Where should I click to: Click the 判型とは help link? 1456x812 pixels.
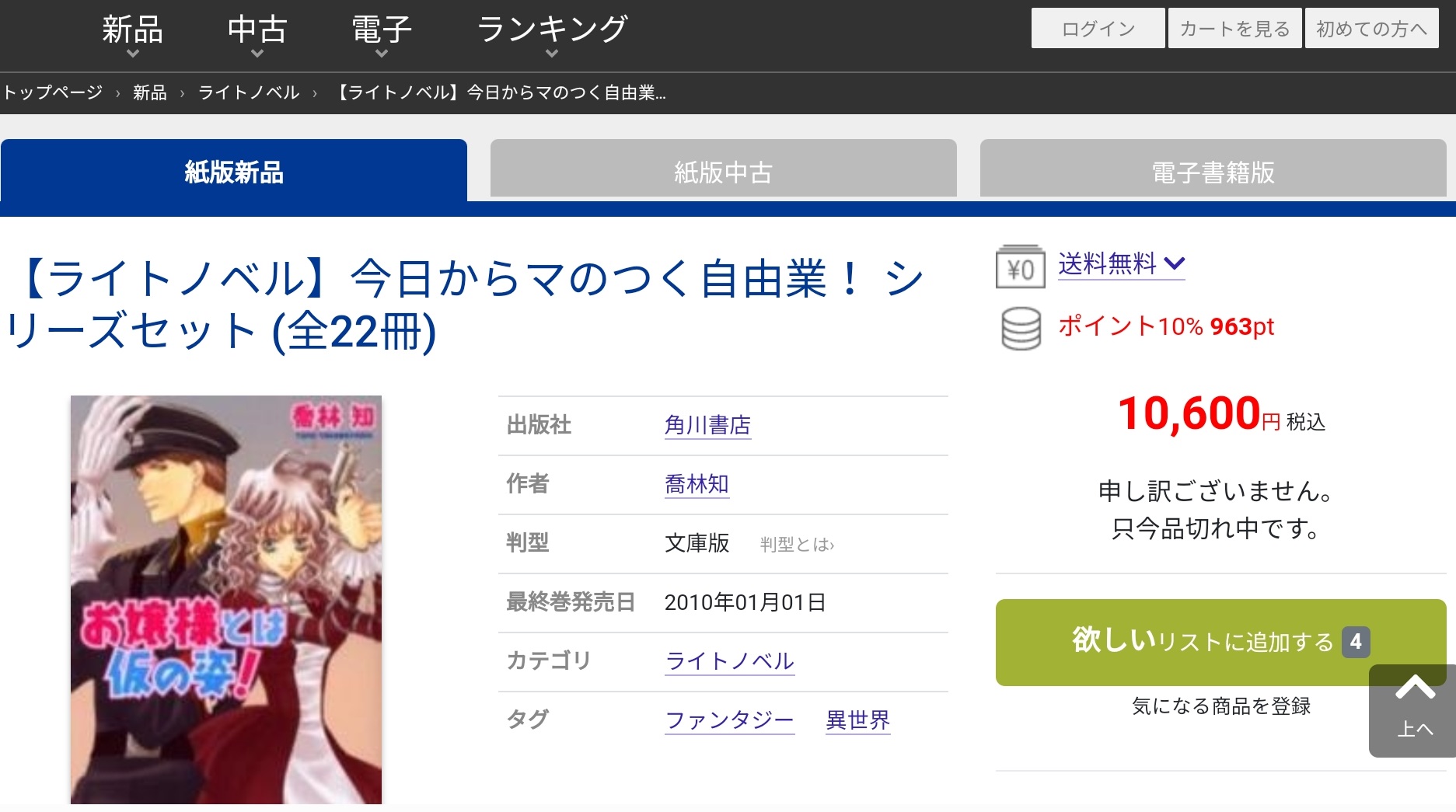coord(797,545)
